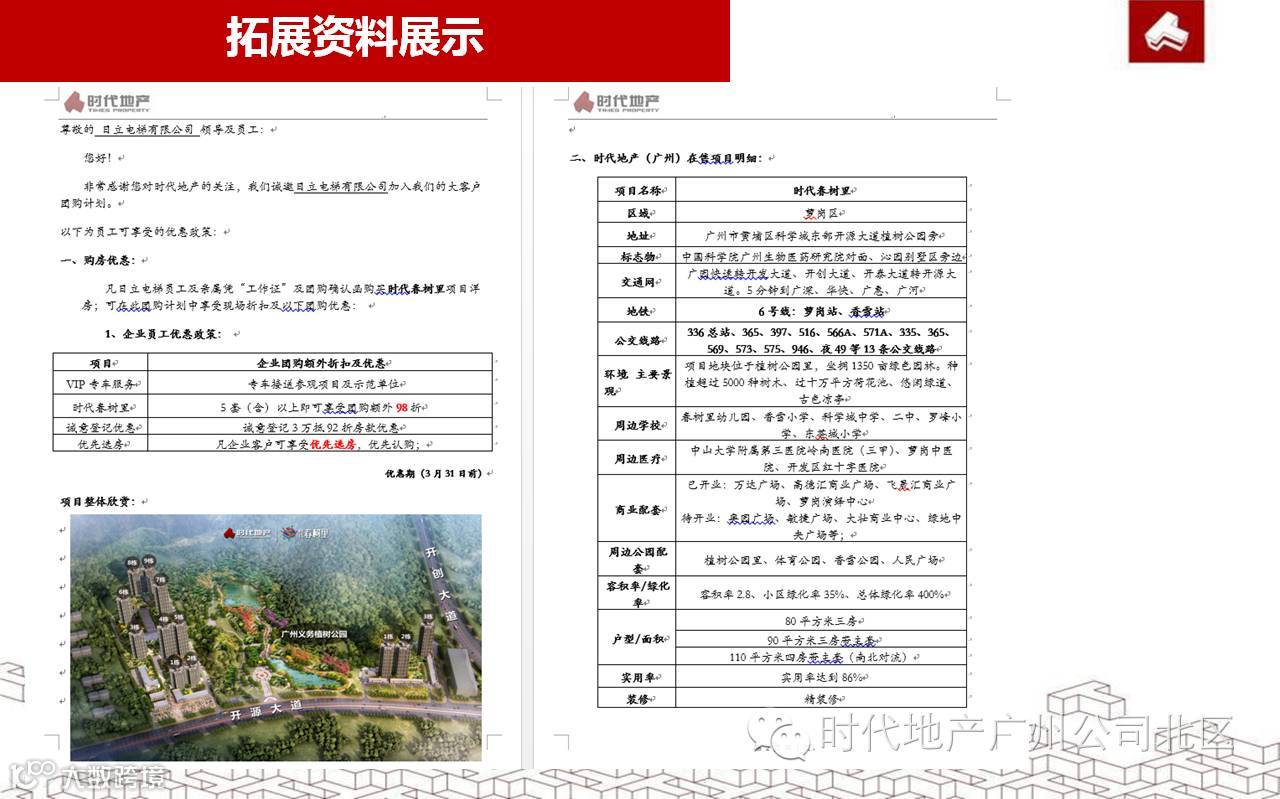This screenshot has width=1280, height=799.
Task: Click the hospitals cell starting with '中山大学附属第三医院'
Action: (822, 459)
